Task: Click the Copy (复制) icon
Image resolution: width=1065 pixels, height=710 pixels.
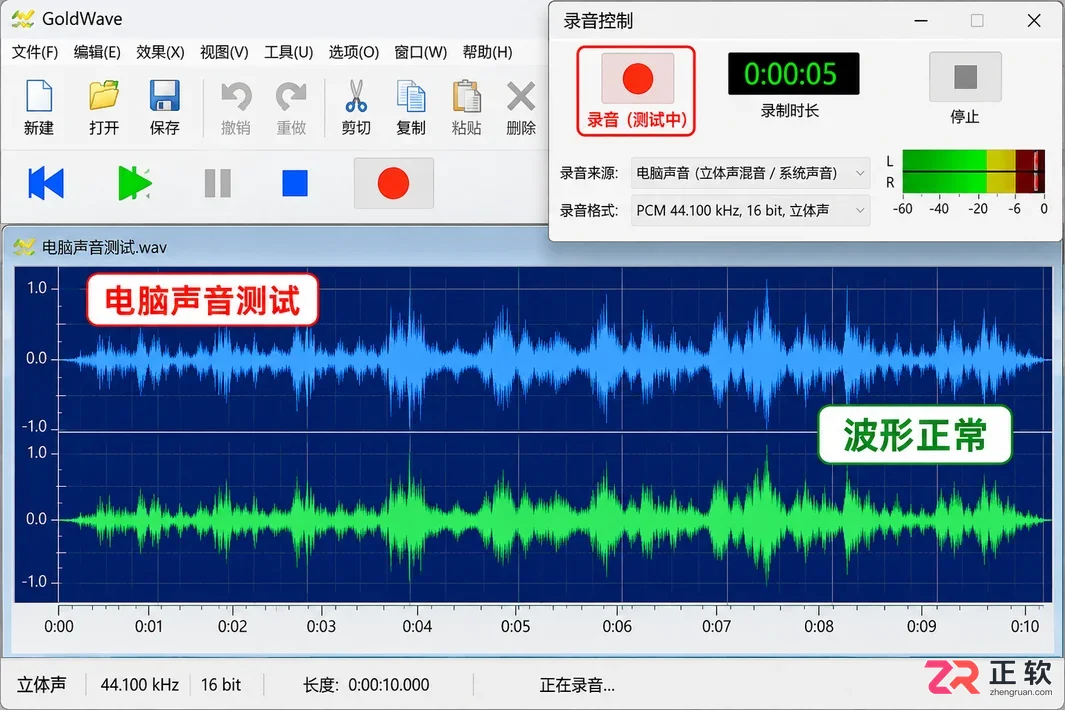Action: [x=411, y=96]
